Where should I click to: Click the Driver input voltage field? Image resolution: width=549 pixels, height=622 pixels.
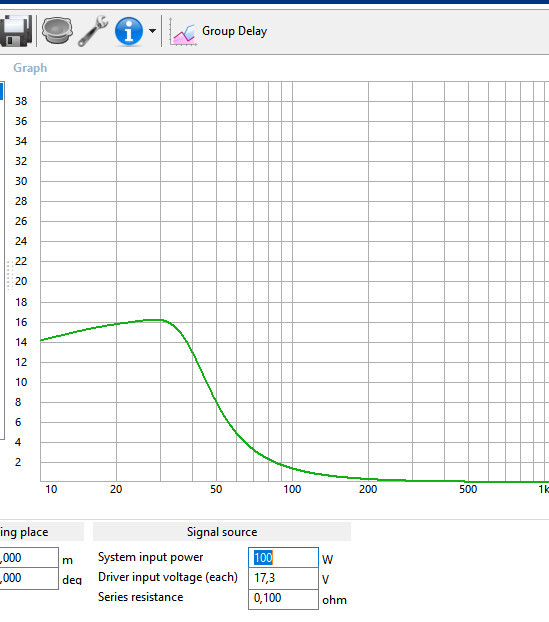tap(283, 578)
